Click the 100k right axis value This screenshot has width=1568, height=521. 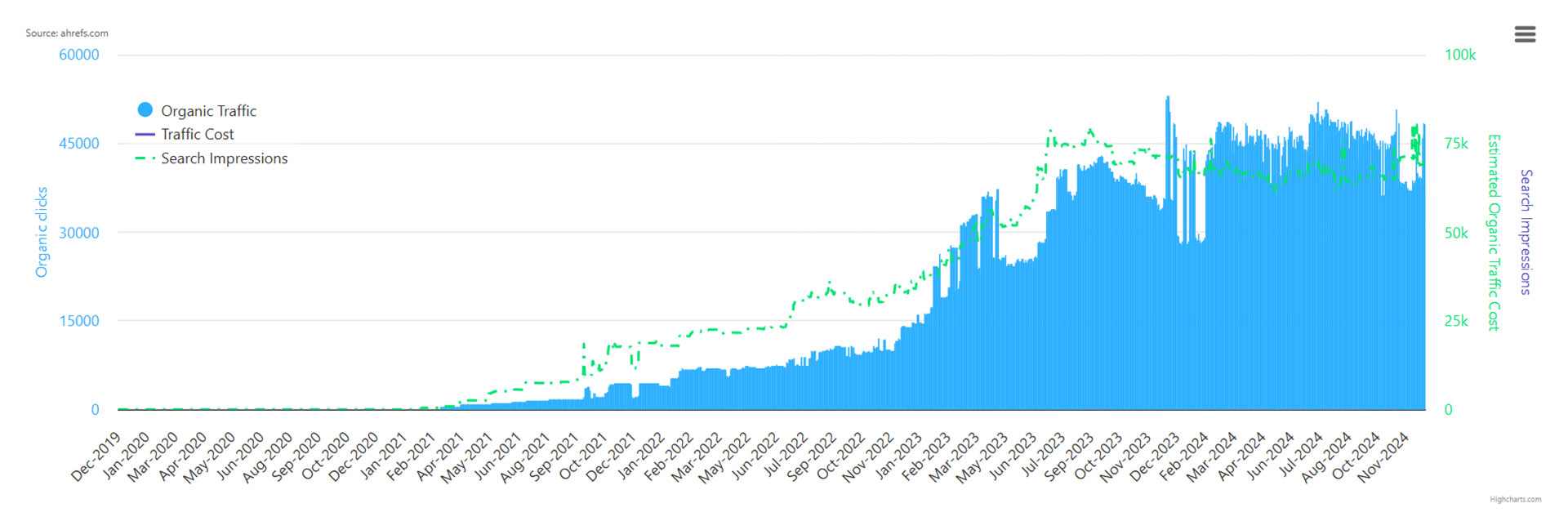pyautogui.click(x=1460, y=55)
